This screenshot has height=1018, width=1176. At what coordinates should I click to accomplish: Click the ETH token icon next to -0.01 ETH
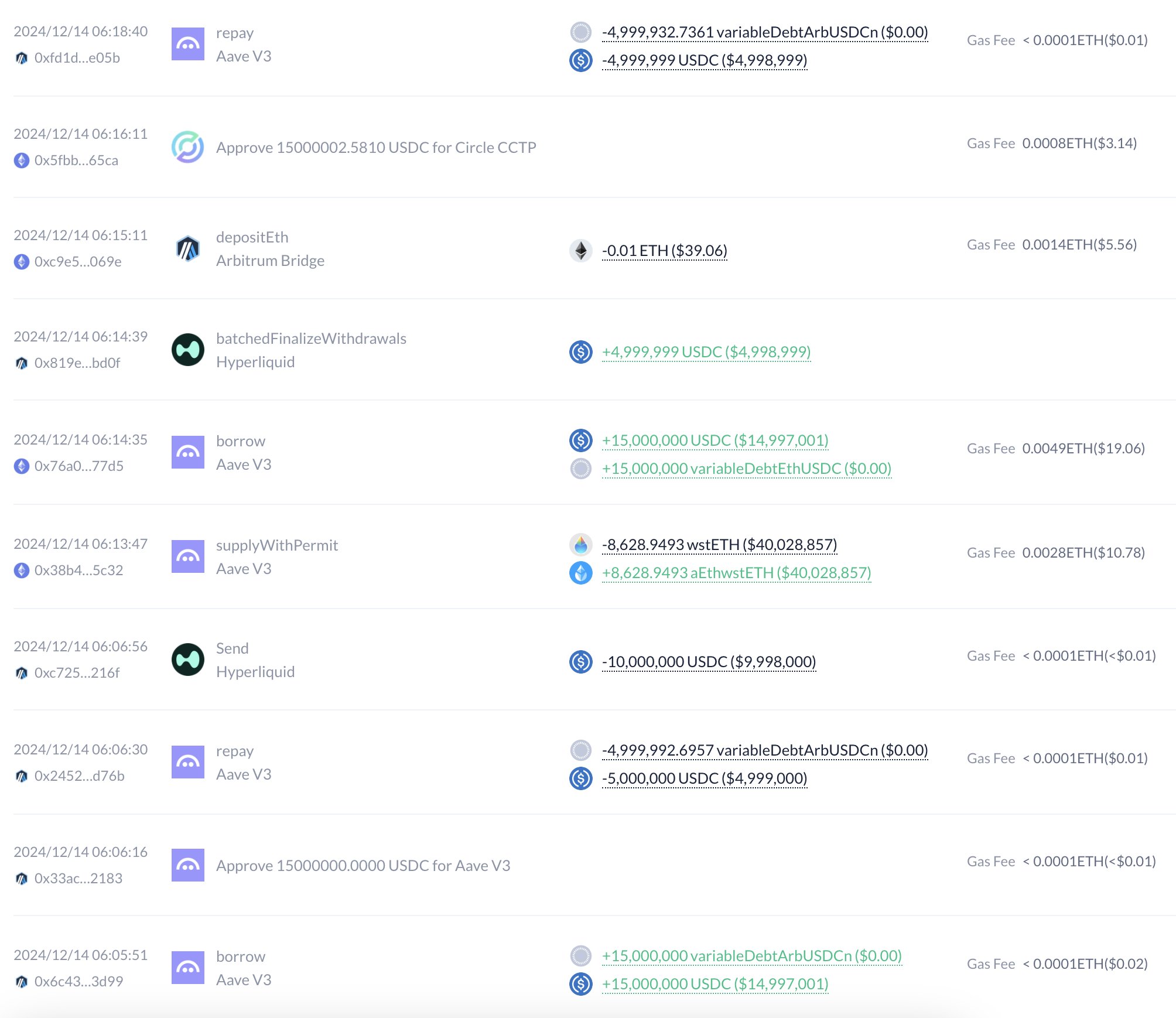580,251
